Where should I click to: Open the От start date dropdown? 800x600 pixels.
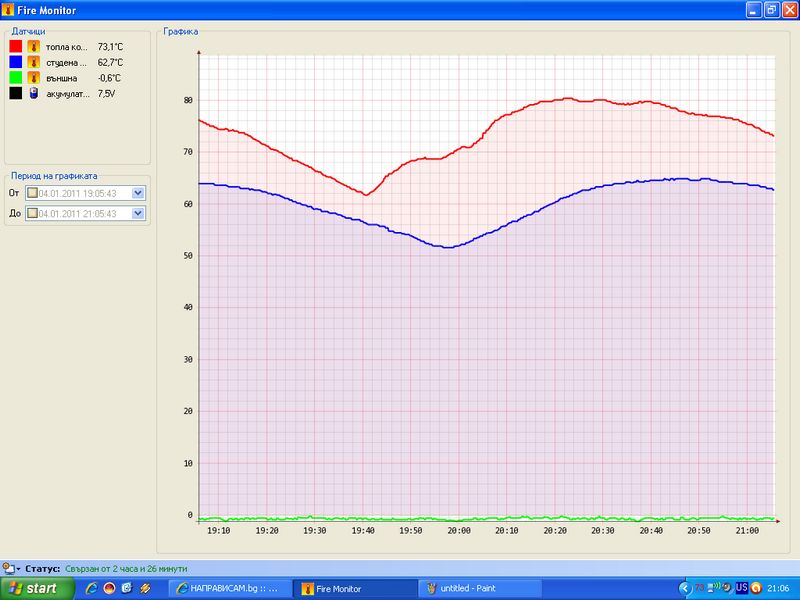138,193
